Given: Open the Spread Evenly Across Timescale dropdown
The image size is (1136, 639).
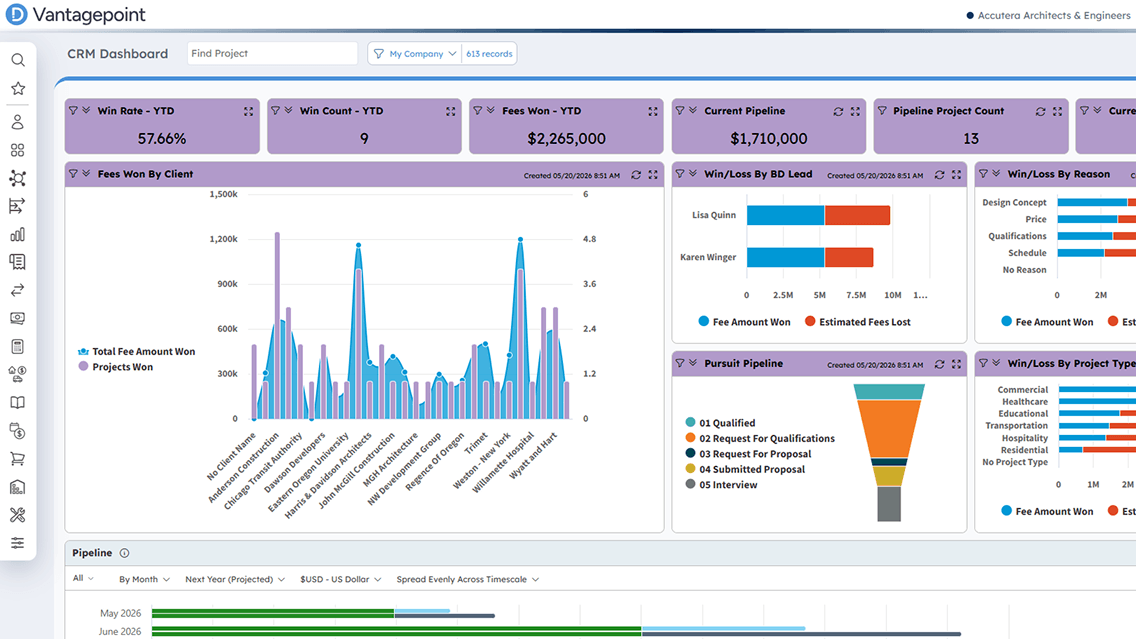Looking at the screenshot, I should (467, 580).
